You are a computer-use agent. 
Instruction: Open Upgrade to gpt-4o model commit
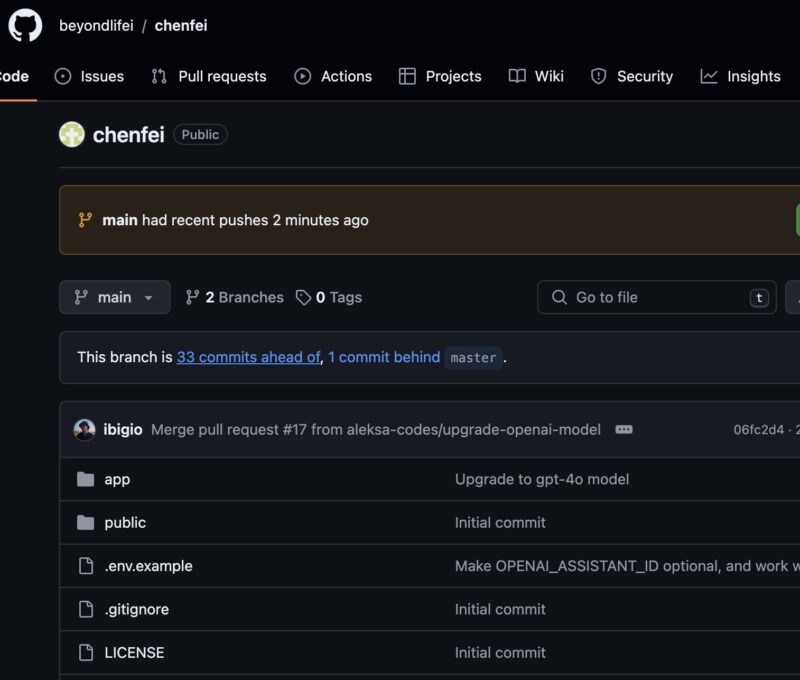(542, 480)
